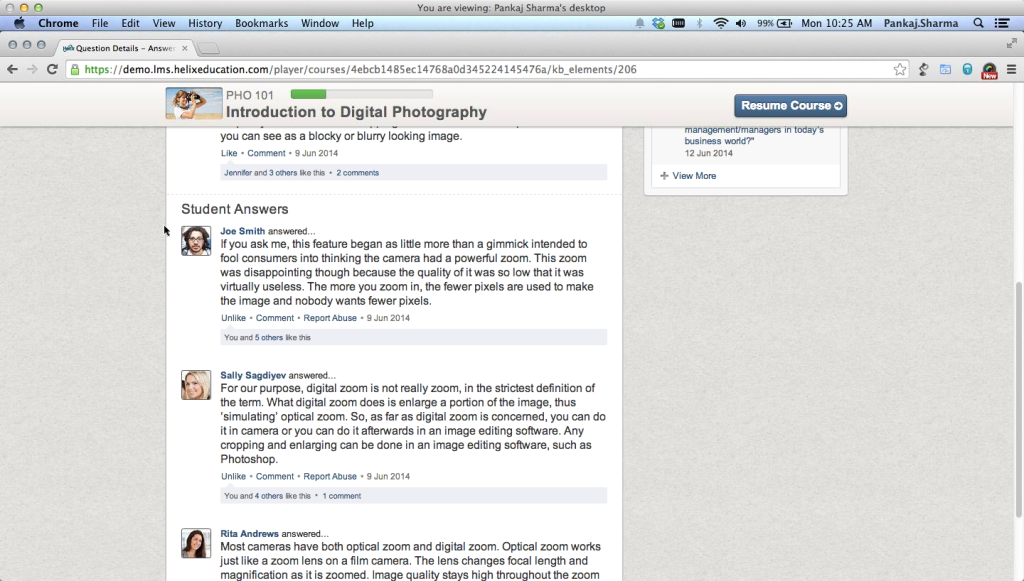The image size is (1024, 581).
Task: Like the top answer dated 9 Jun 2014
Action: click(229, 153)
